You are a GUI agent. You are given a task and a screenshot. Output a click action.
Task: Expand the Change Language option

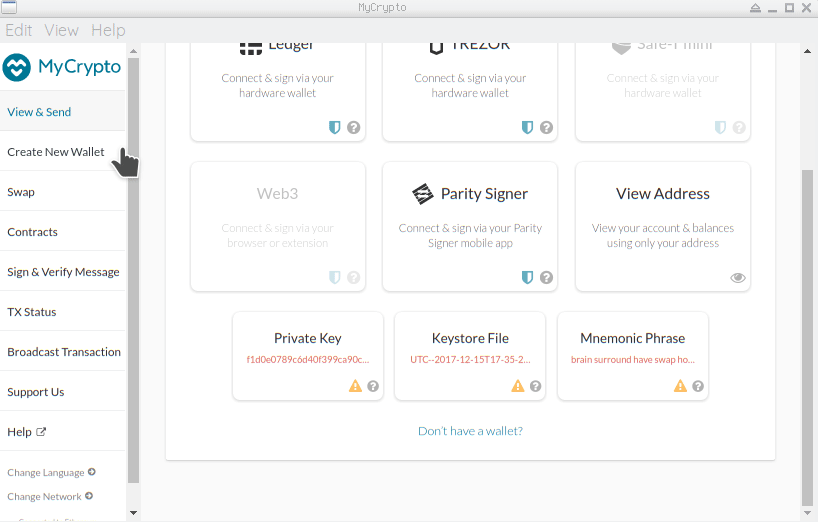[x=51, y=472]
